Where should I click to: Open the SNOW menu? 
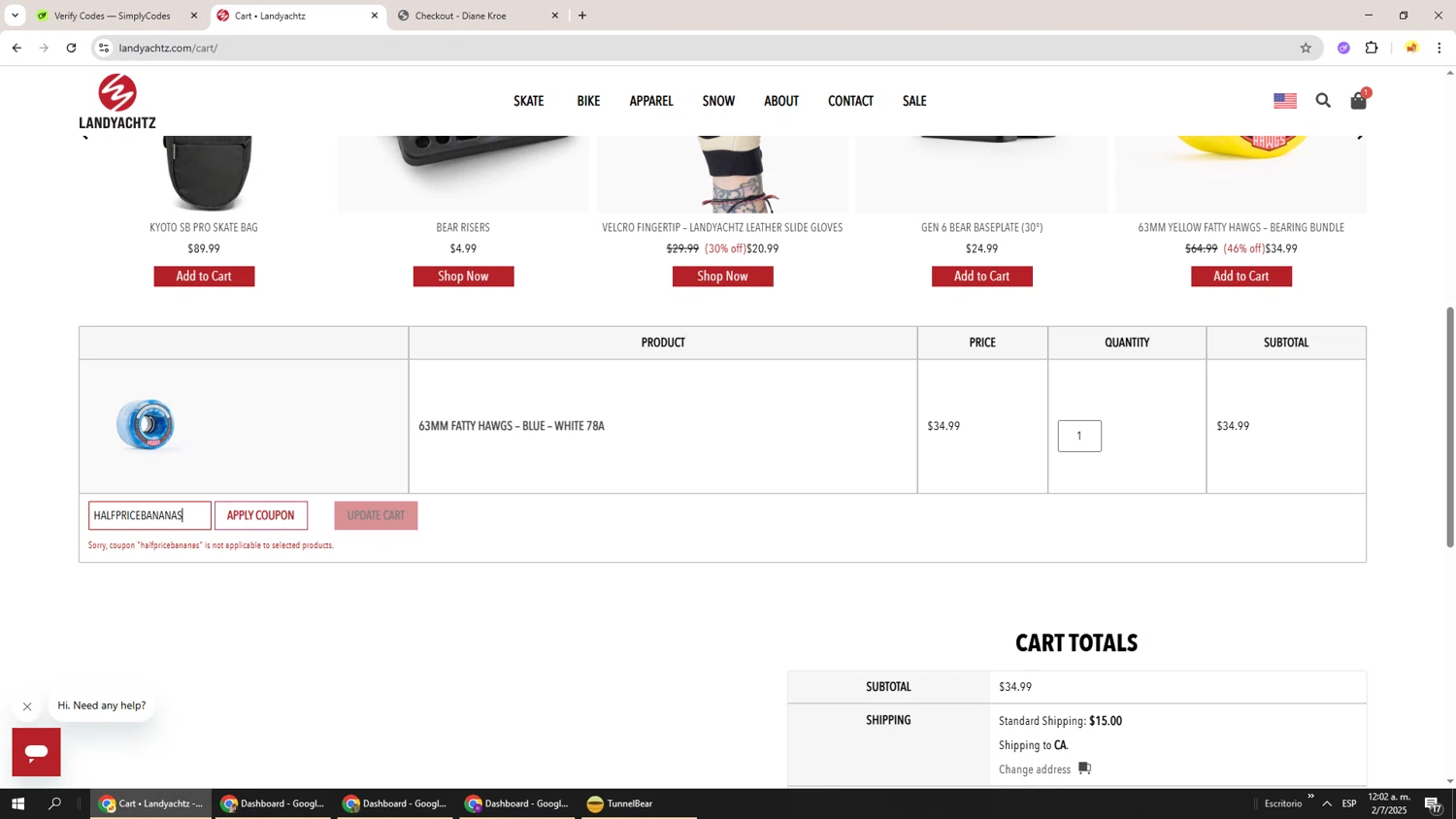pos(718,101)
